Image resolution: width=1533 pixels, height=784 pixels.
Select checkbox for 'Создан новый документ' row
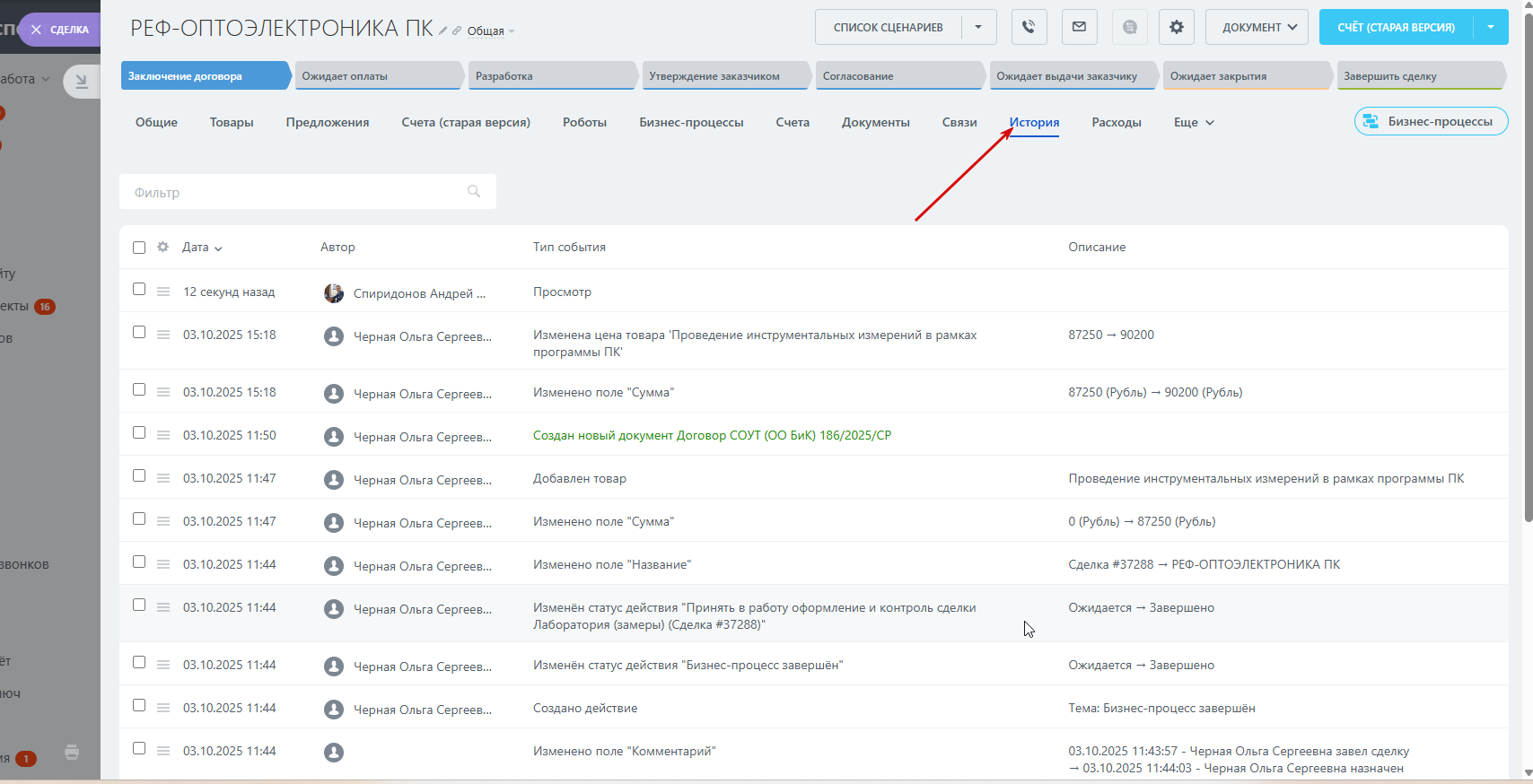point(139,432)
